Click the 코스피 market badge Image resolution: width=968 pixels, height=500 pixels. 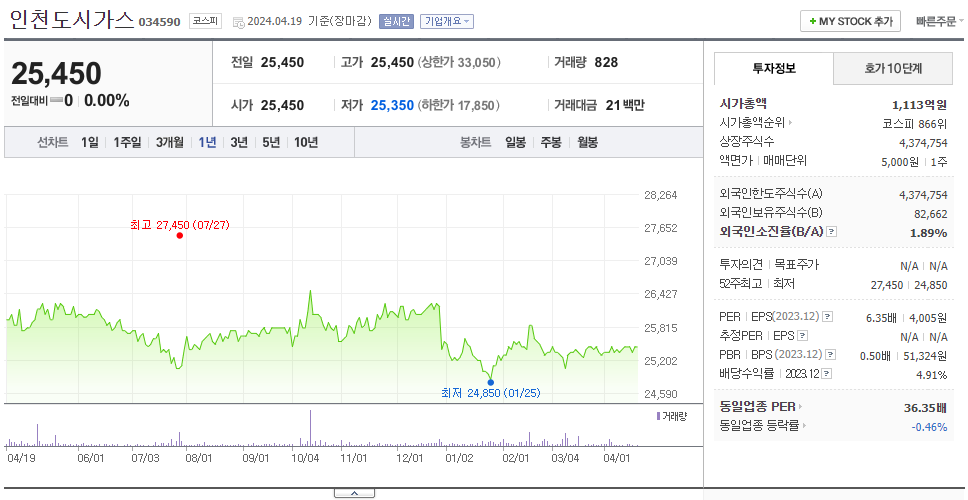[205, 22]
